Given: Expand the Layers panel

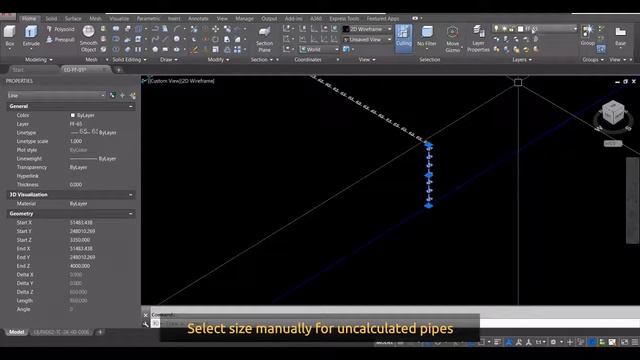Looking at the screenshot, I should [522, 60].
